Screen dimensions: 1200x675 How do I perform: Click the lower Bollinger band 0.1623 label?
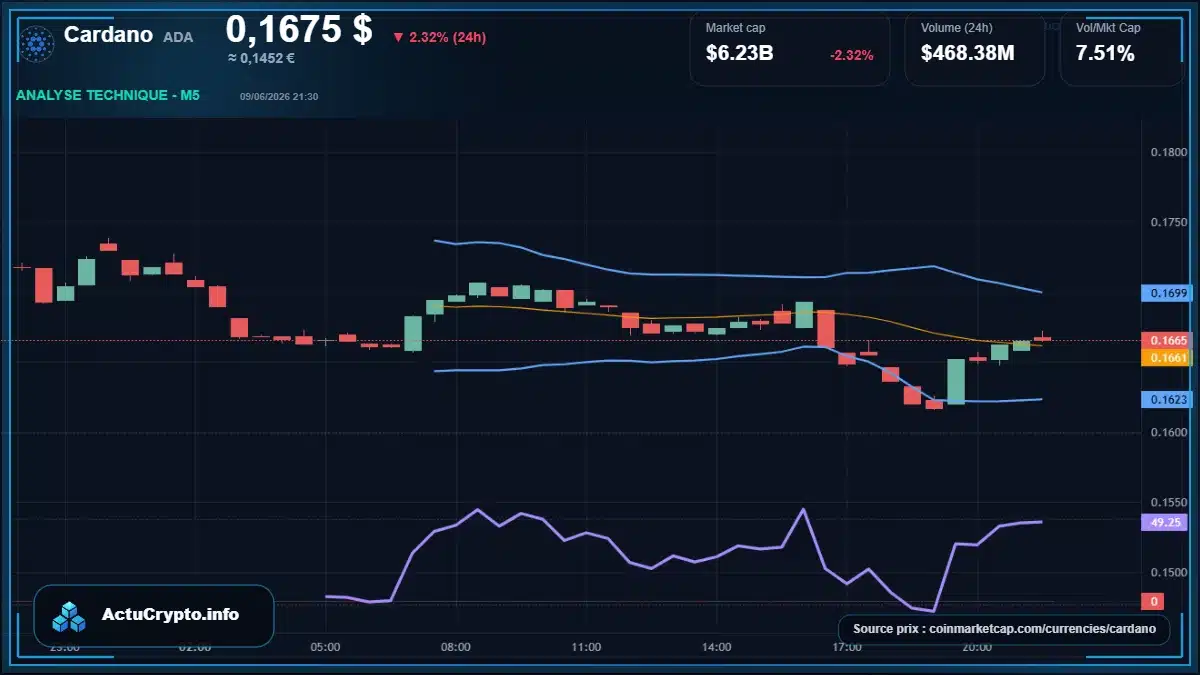coord(1166,399)
